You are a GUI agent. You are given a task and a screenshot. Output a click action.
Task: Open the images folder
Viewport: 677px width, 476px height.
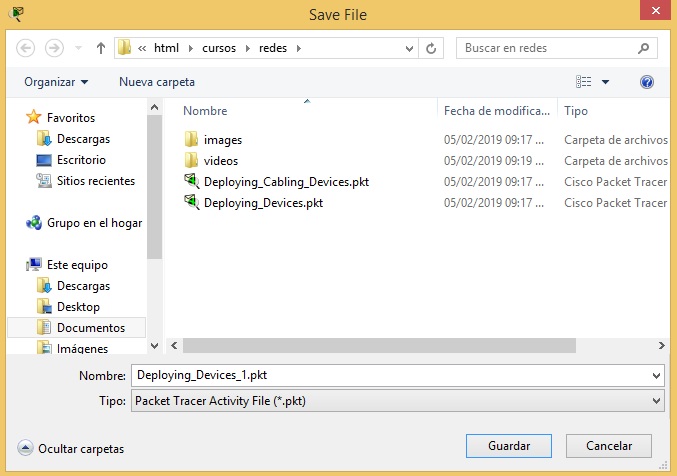coord(222,140)
